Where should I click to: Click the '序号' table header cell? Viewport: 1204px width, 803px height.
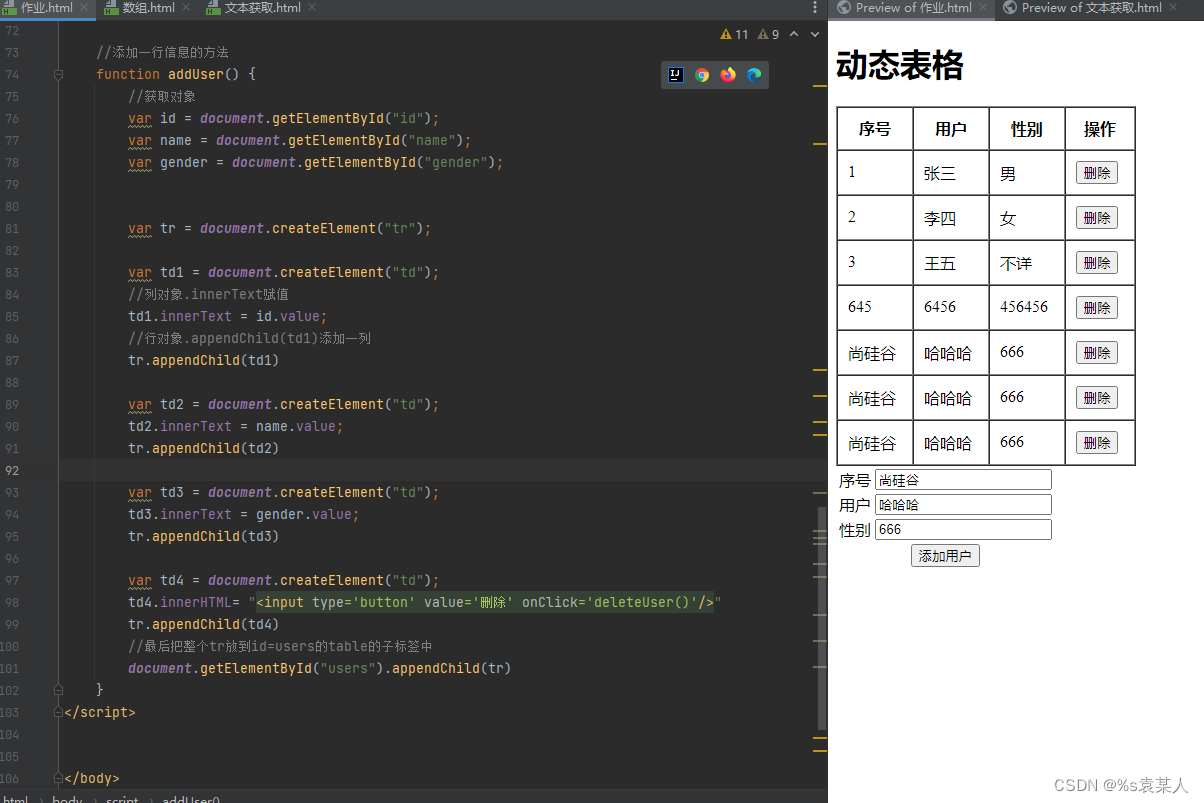[x=875, y=129]
